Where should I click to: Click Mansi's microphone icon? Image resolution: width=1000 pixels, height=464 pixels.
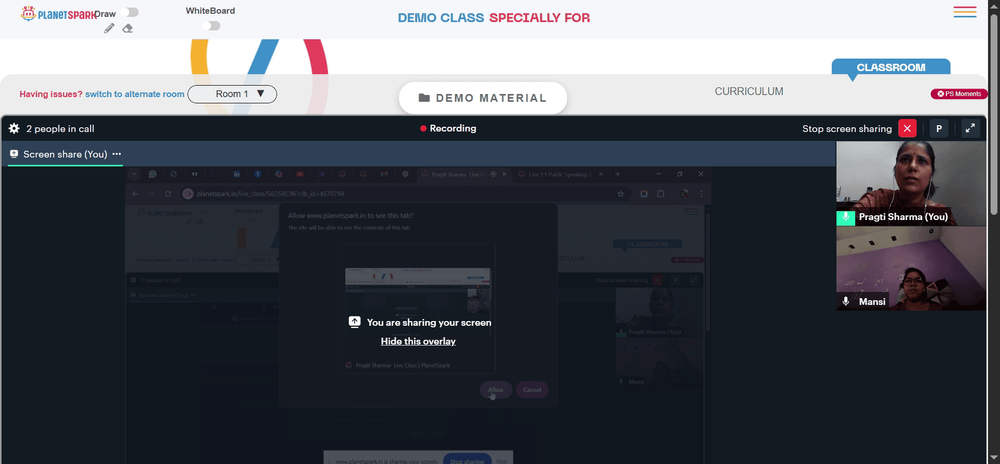(x=846, y=301)
